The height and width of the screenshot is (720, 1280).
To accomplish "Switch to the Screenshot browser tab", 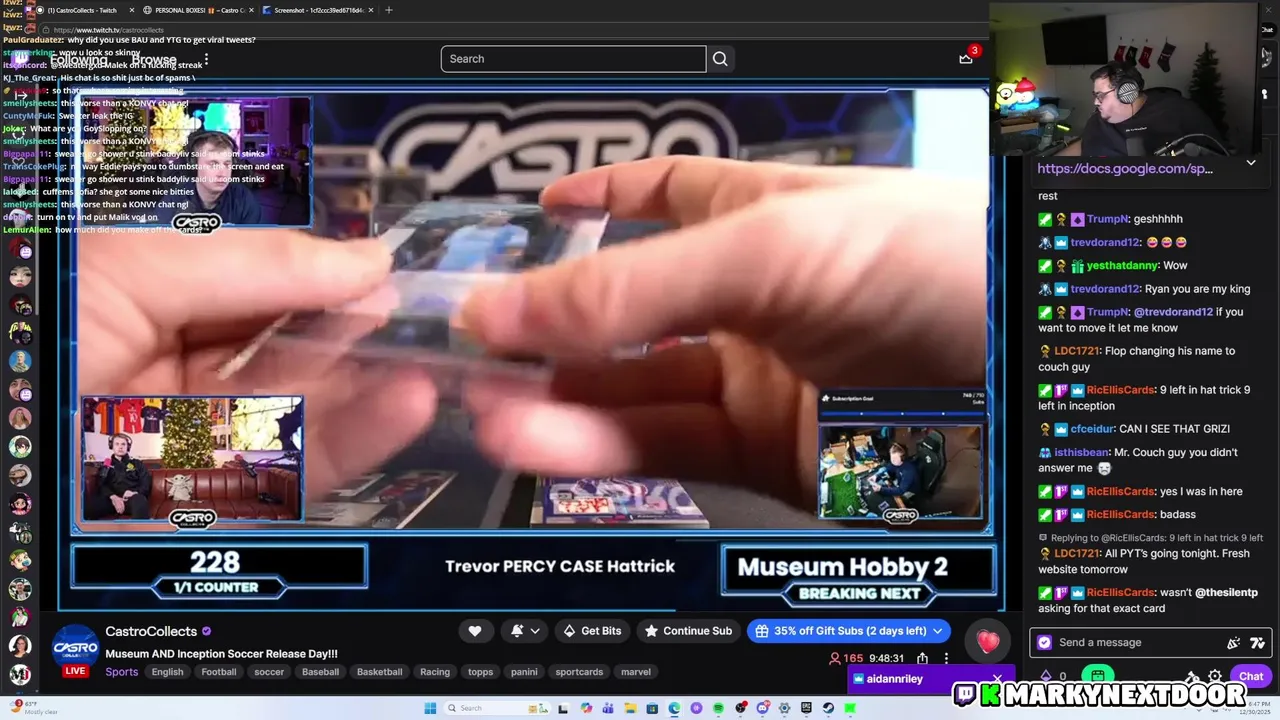I will (316, 10).
